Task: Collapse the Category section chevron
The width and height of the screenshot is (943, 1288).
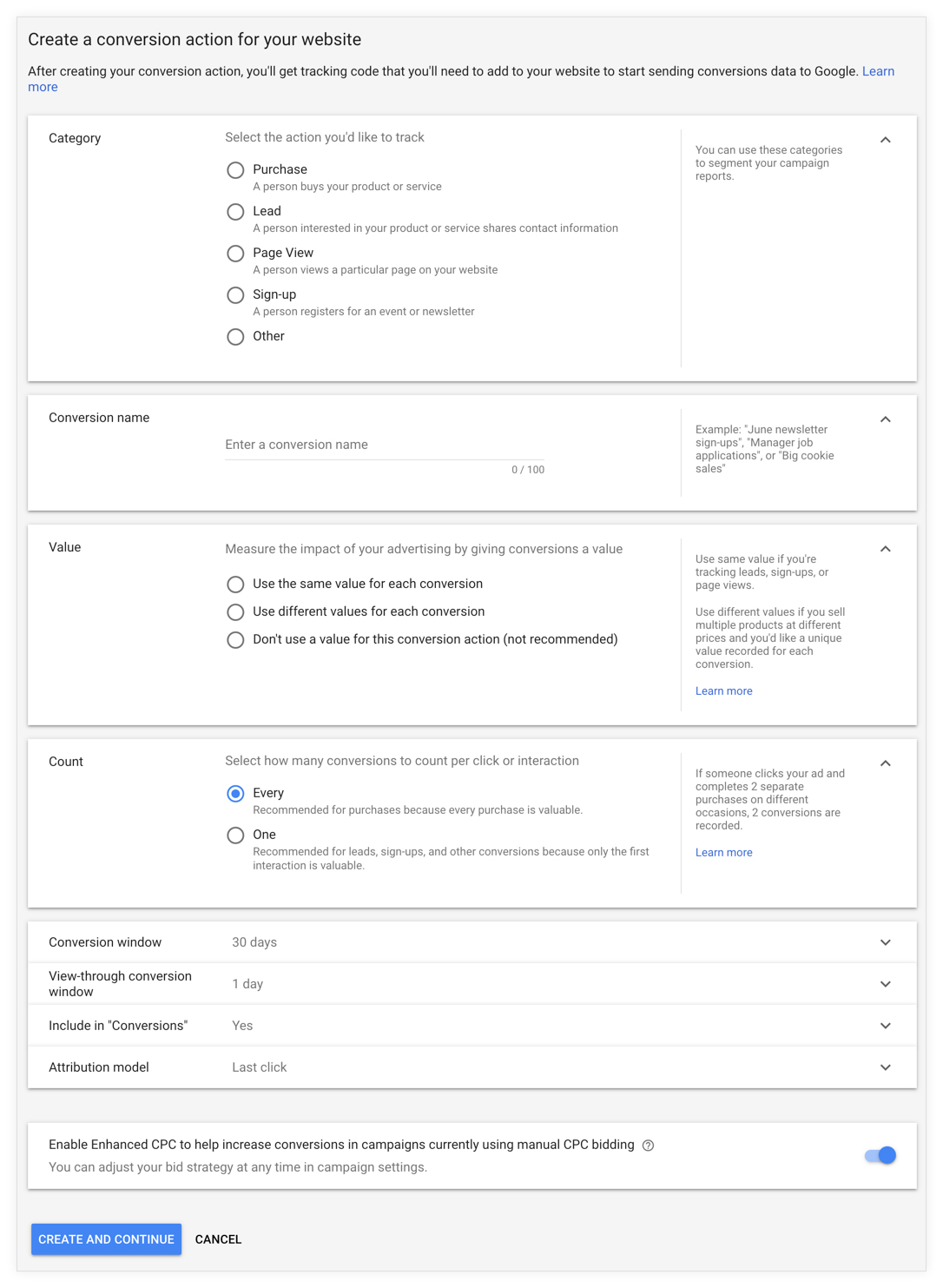Action: click(886, 140)
